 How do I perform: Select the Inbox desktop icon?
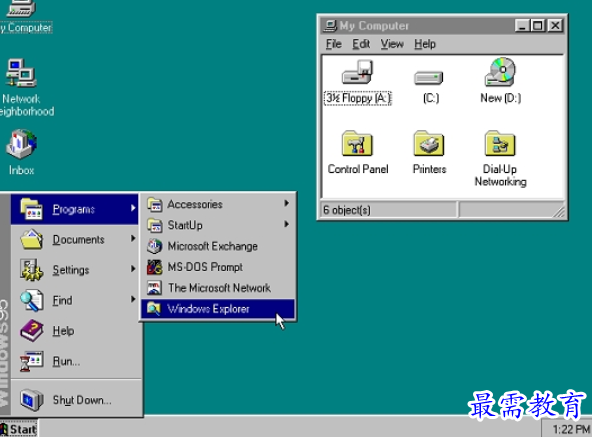point(21,144)
